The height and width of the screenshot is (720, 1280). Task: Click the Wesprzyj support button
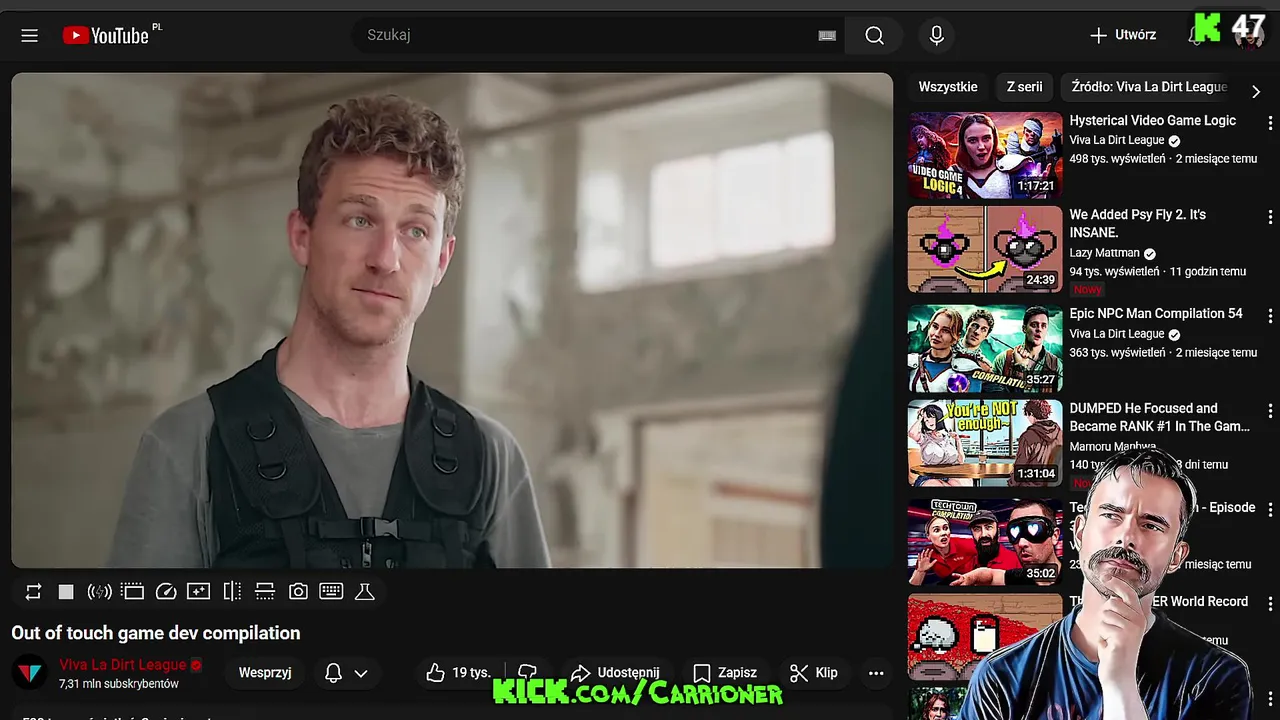(x=265, y=673)
